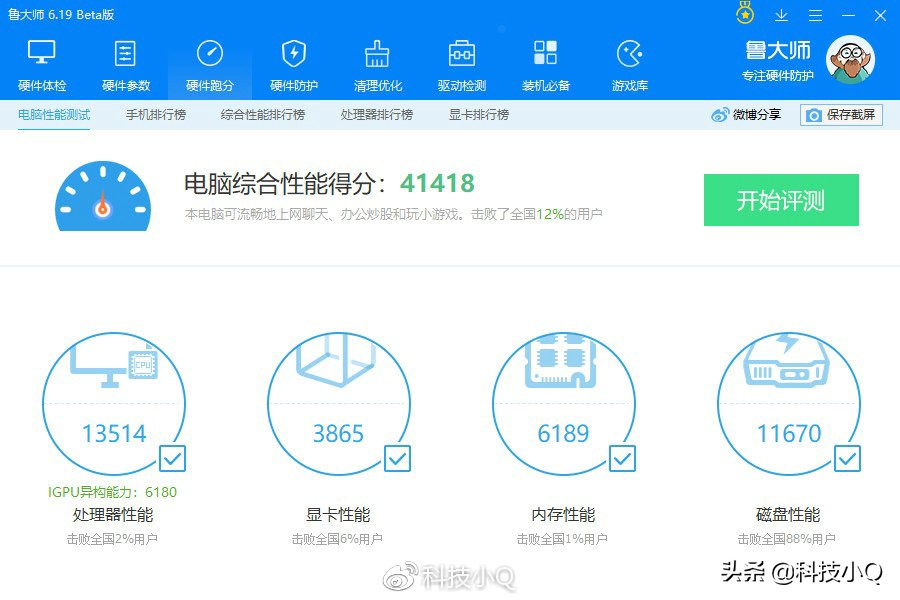Start 驱动检测 driver detection

coord(461,62)
